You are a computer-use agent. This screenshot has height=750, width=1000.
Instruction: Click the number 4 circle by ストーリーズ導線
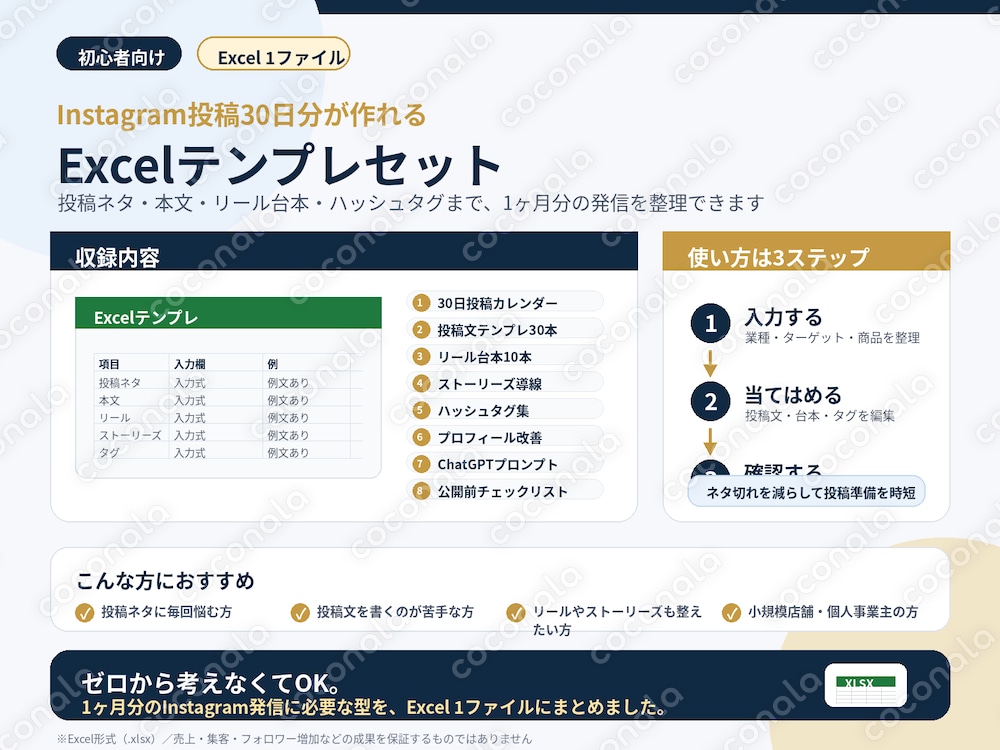coord(420,383)
